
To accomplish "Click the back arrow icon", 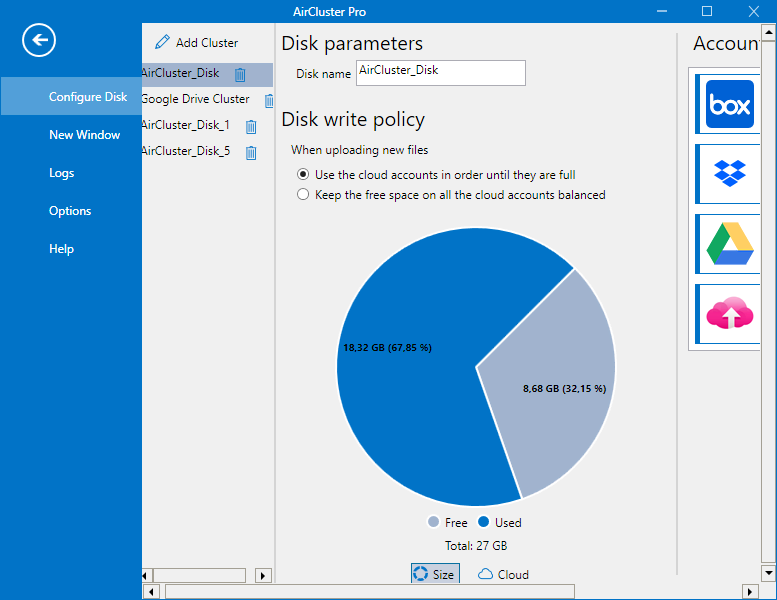I will [x=39, y=40].
